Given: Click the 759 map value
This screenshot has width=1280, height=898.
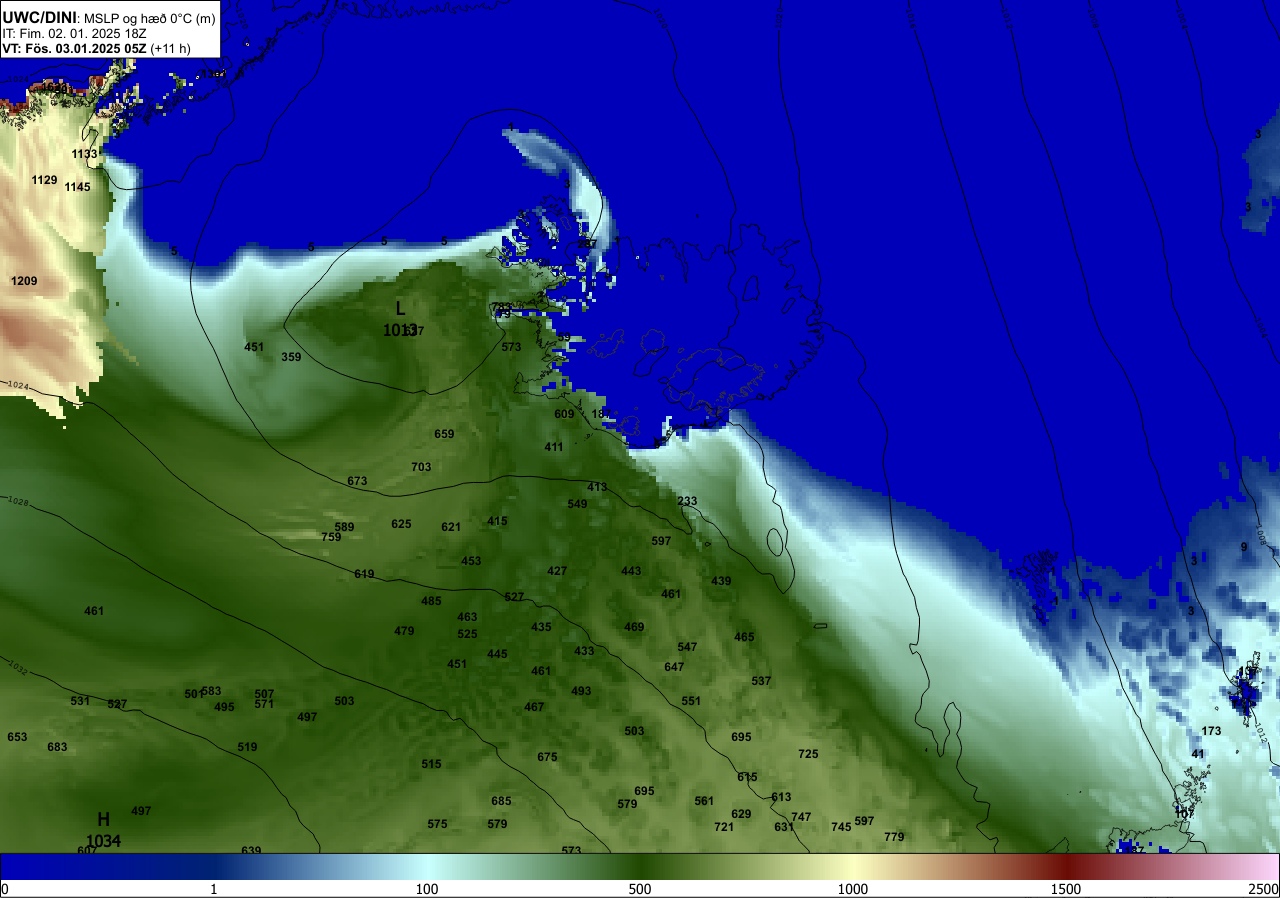Looking at the screenshot, I should coord(331,537).
